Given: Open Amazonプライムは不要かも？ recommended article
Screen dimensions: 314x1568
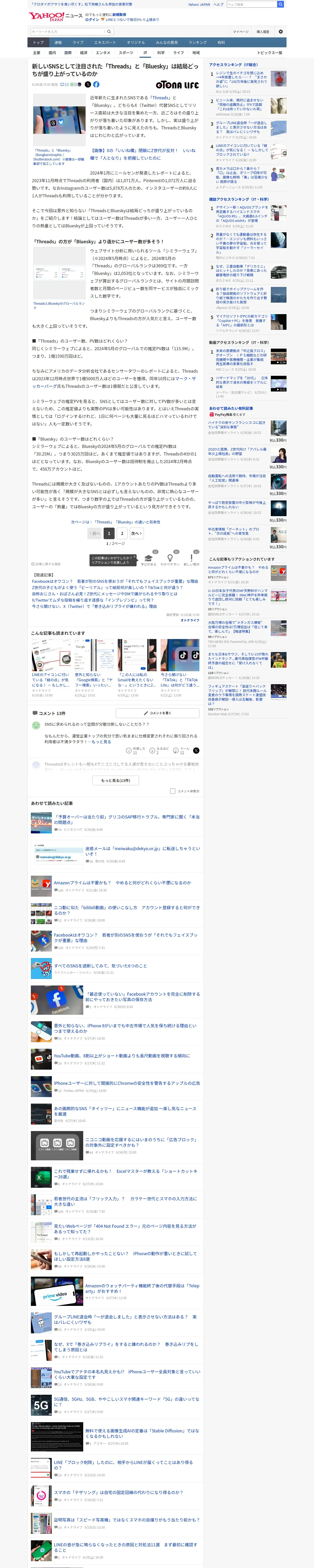Looking at the screenshot, I should [x=122, y=882].
